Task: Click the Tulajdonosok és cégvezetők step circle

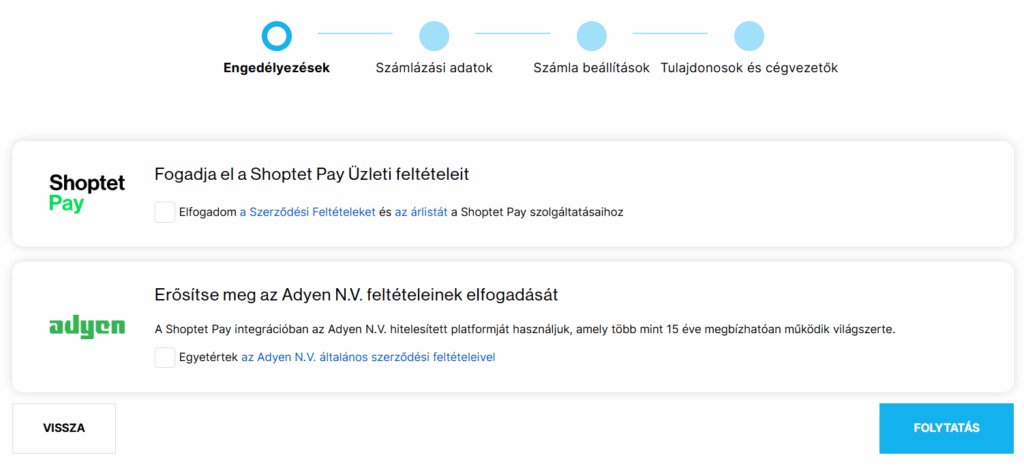Action: click(749, 36)
